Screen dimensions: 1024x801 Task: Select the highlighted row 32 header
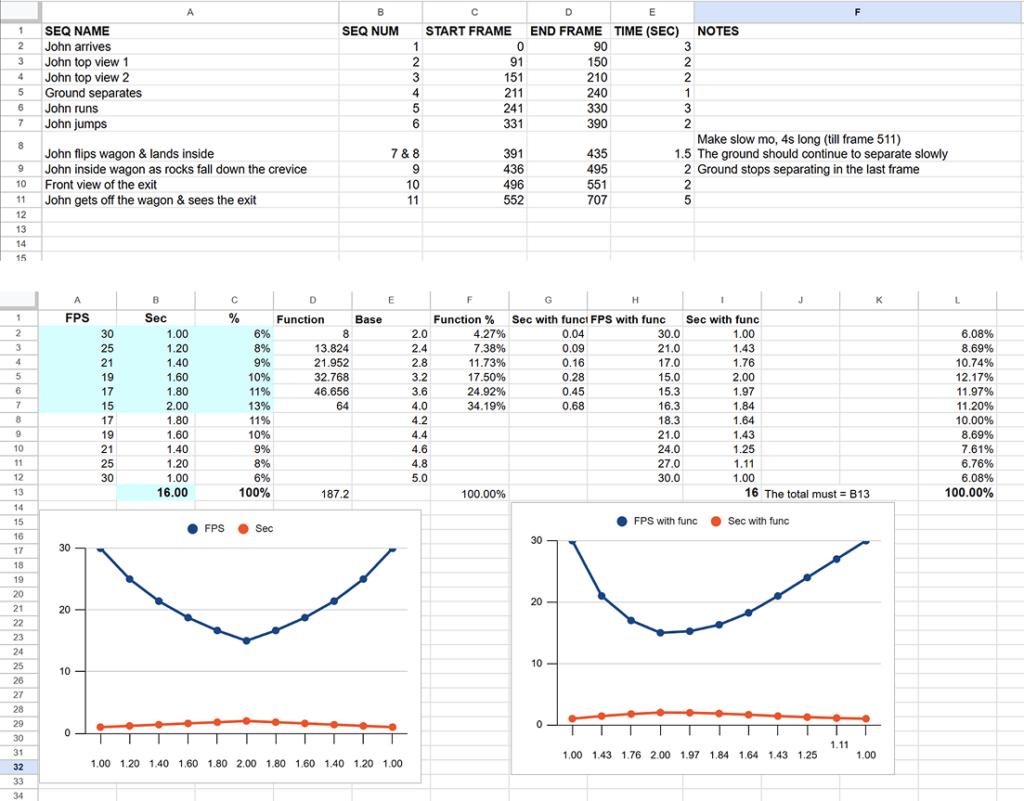coord(19,767)
